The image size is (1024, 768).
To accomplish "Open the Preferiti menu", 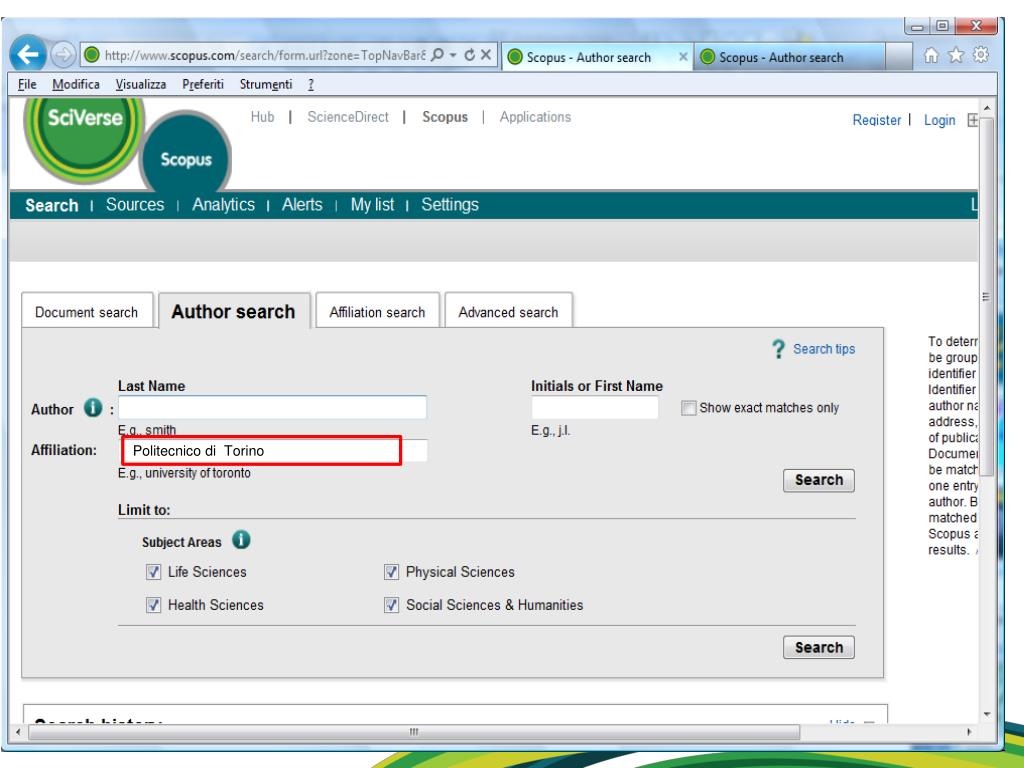I will pyautogui.click(x=202, y=84).
